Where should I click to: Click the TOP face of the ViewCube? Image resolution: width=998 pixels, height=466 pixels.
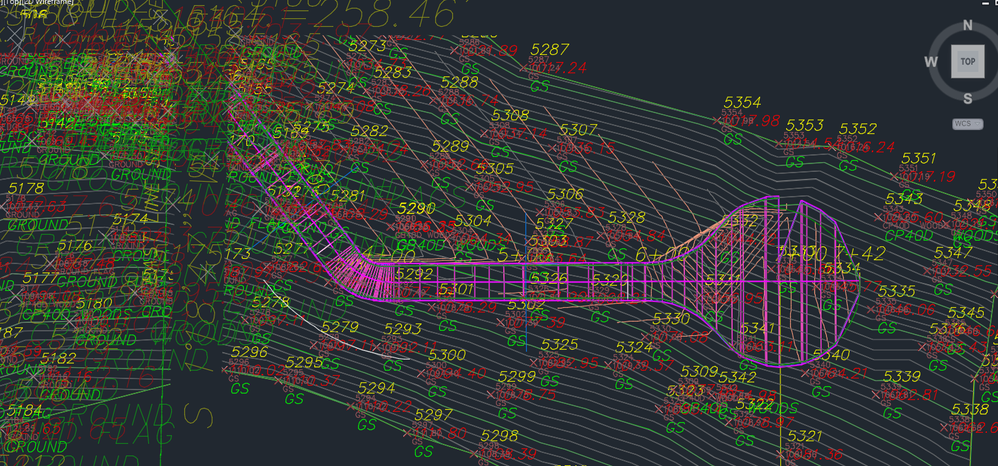tap(968, 62)
